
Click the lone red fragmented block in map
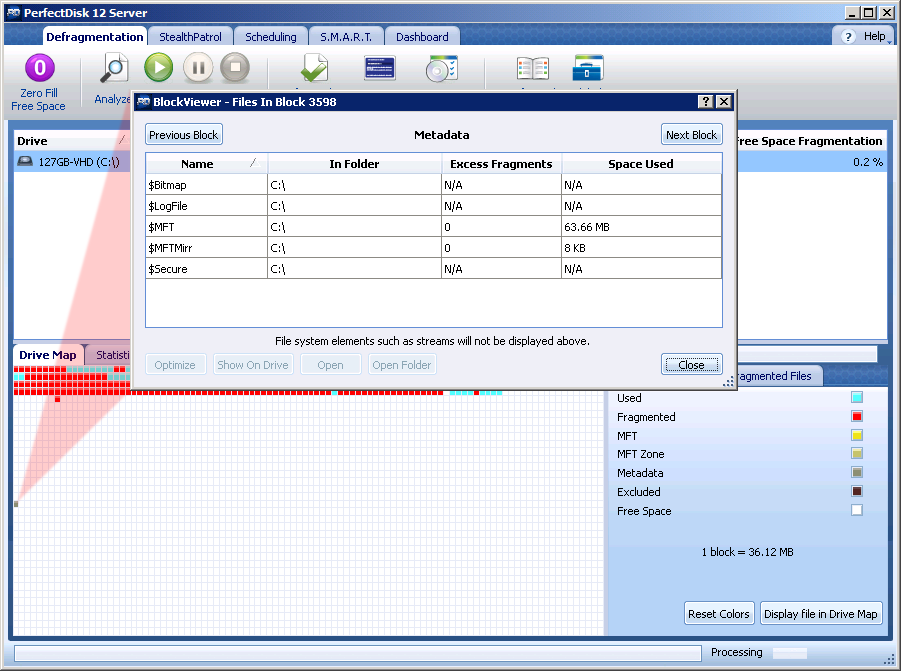[x=57, y=399]
